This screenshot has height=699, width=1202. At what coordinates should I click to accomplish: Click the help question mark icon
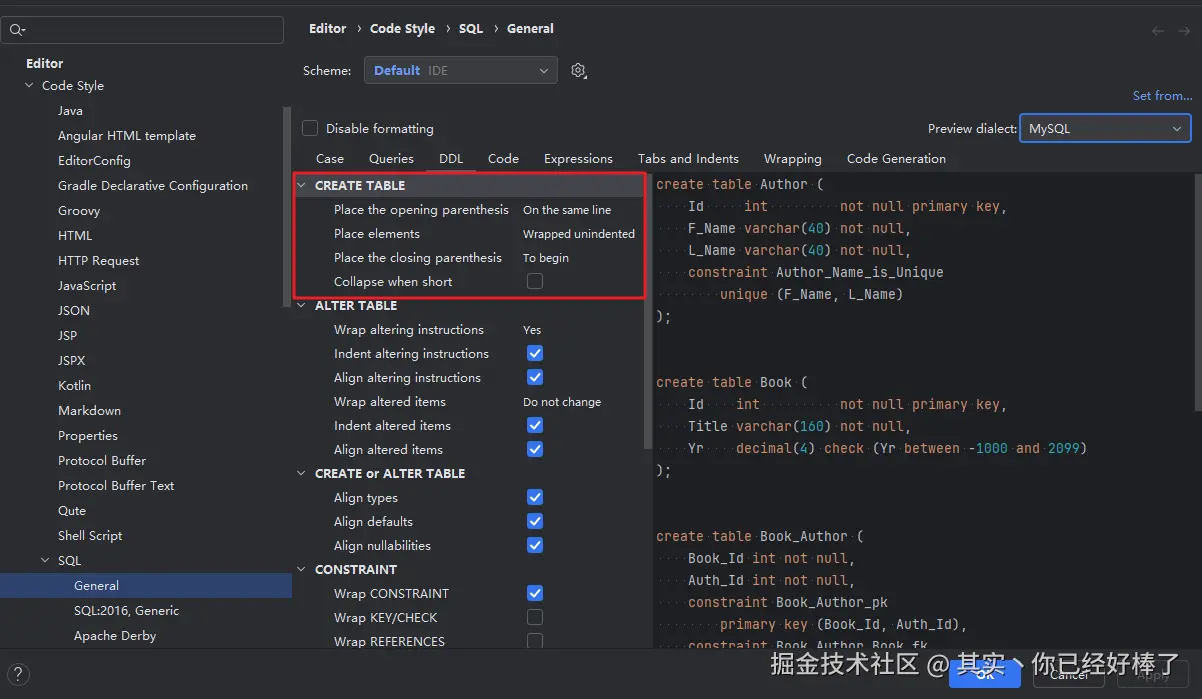(x=18, y=674)
